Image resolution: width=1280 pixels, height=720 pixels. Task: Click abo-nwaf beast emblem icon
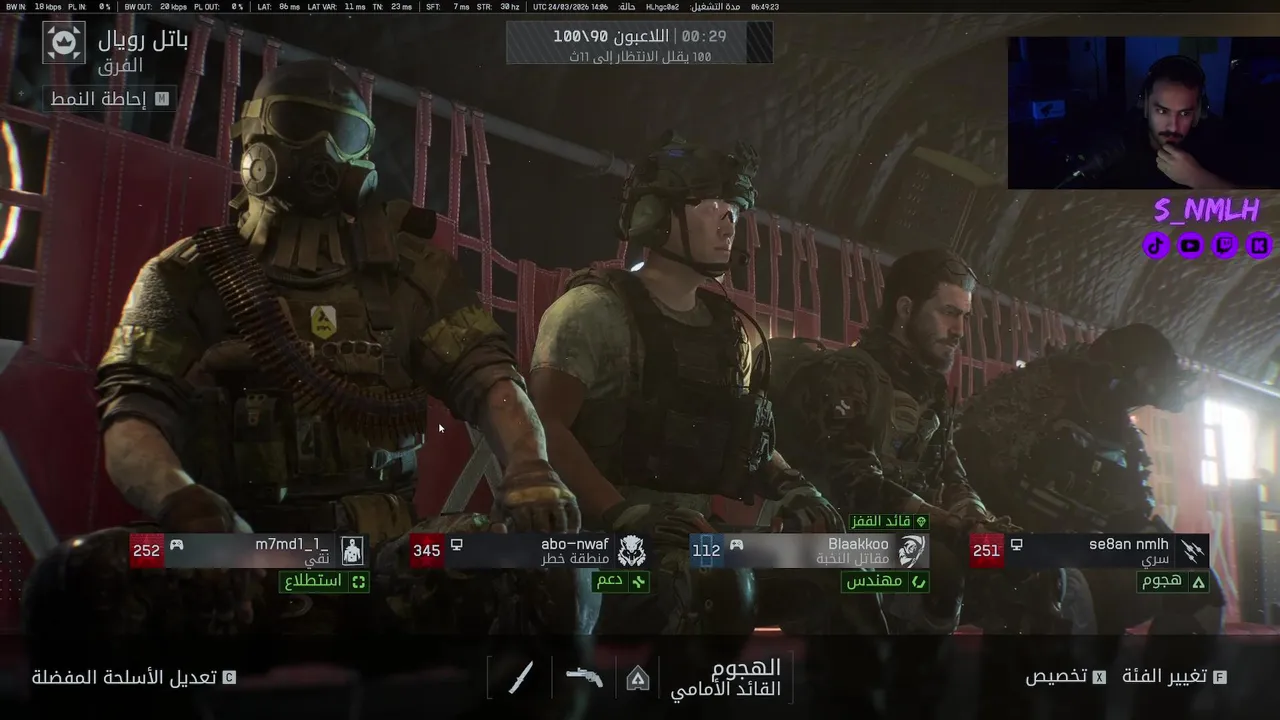point(631,551)
